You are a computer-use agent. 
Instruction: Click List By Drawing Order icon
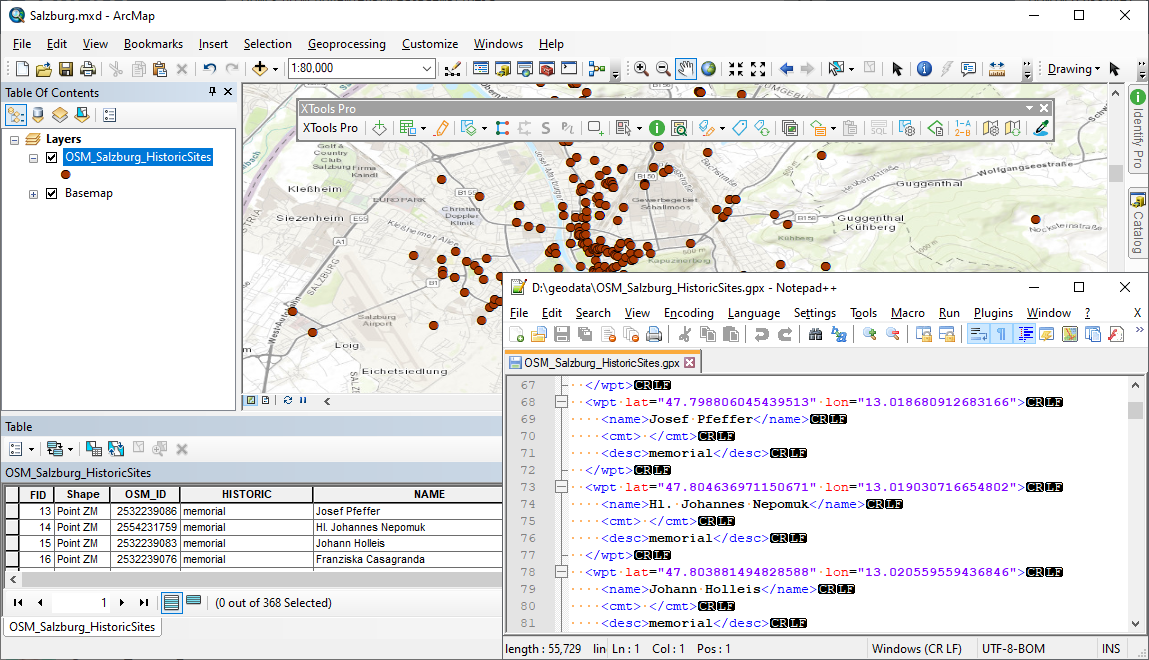click(x=15, y=115)
